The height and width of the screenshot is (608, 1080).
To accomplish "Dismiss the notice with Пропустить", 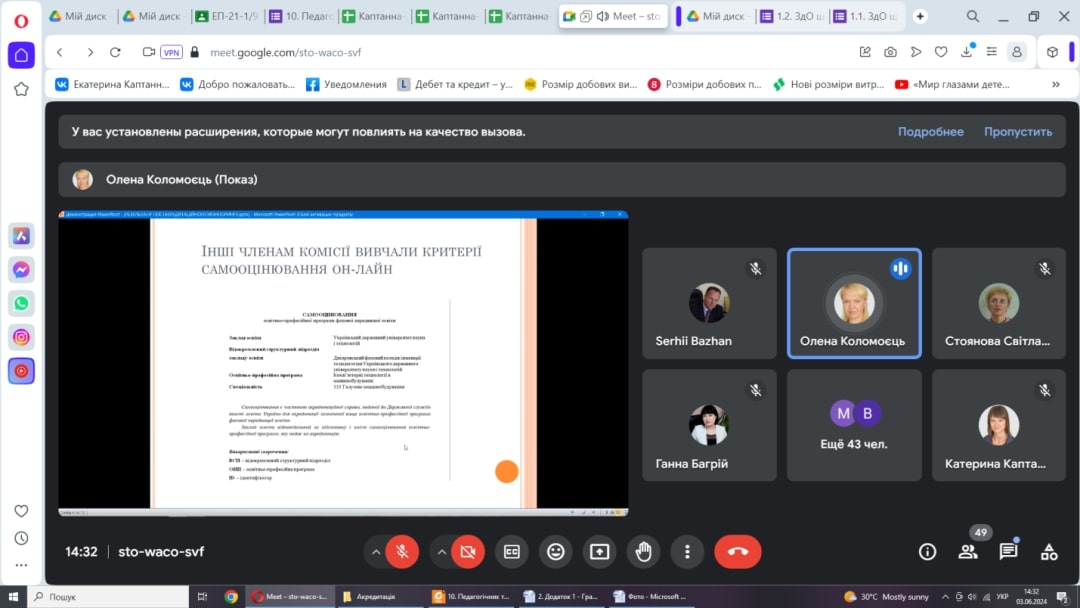I will 1018,132.
